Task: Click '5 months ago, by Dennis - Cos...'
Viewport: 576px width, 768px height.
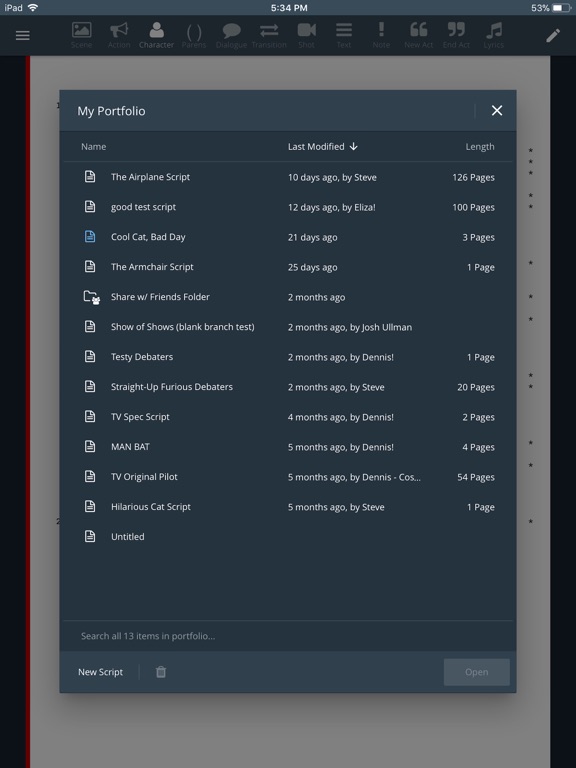Action: (x=354, y=477)
